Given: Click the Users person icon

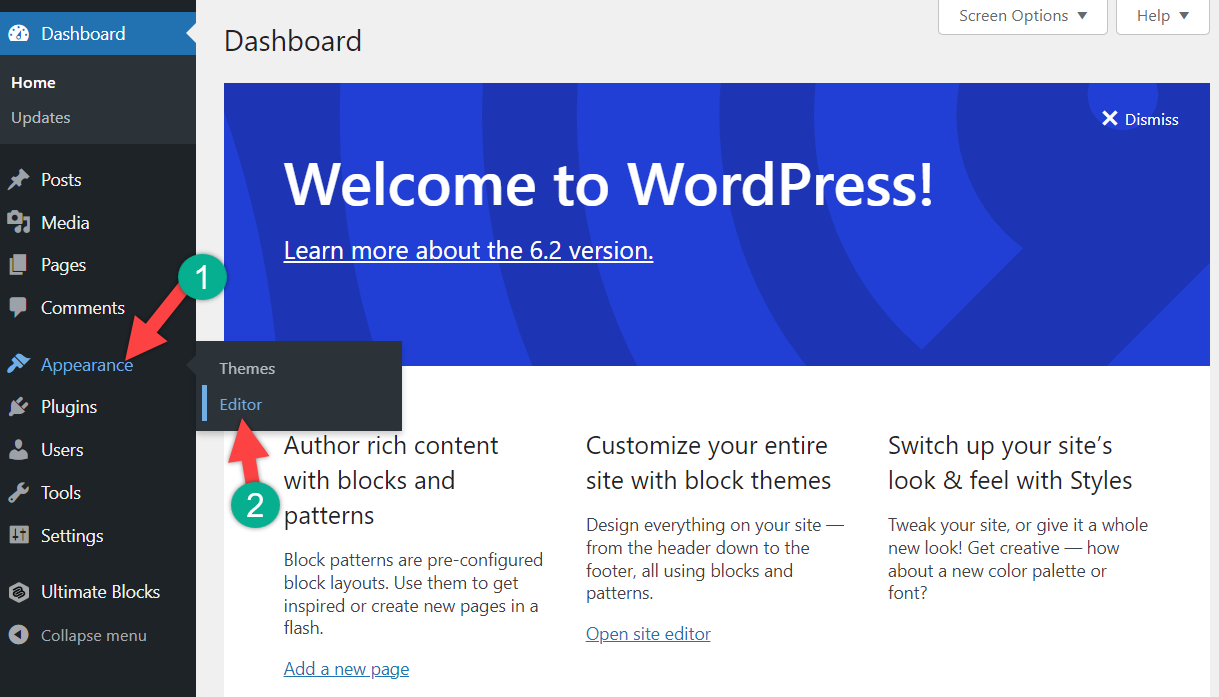Looking at the screenshot, I should 19,450.
